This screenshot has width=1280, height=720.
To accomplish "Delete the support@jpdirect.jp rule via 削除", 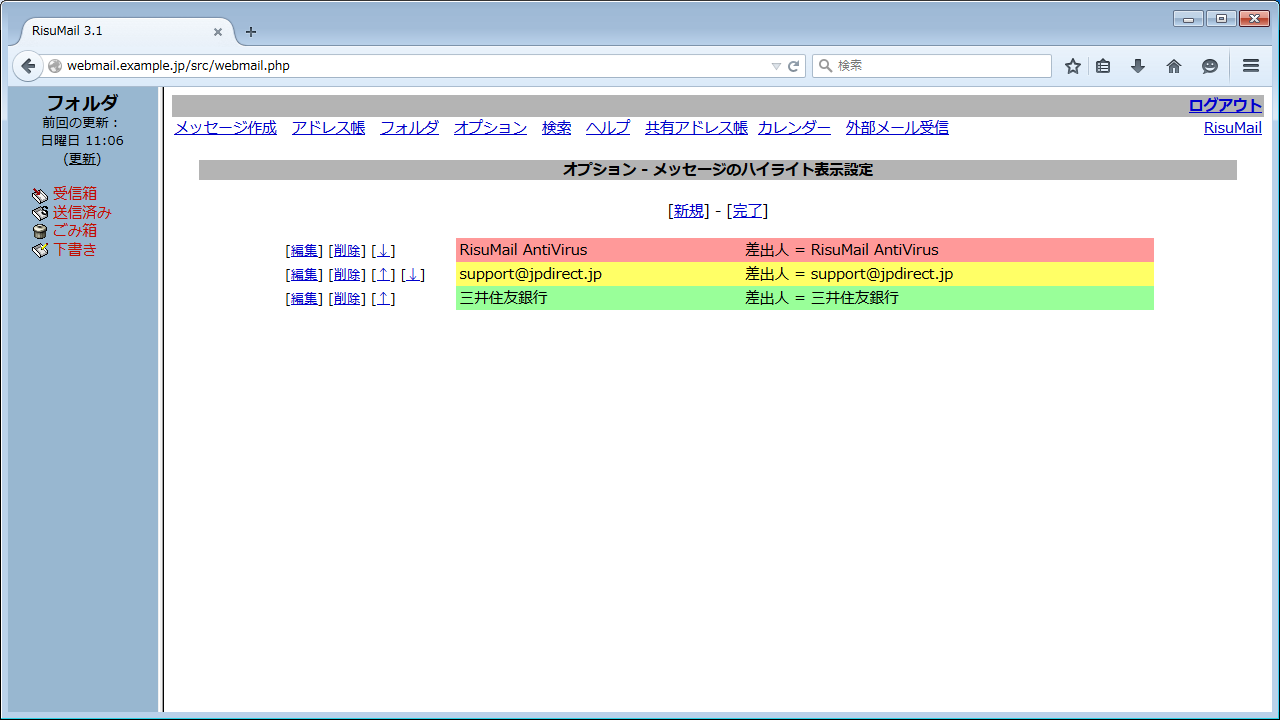I will [347, 275].
